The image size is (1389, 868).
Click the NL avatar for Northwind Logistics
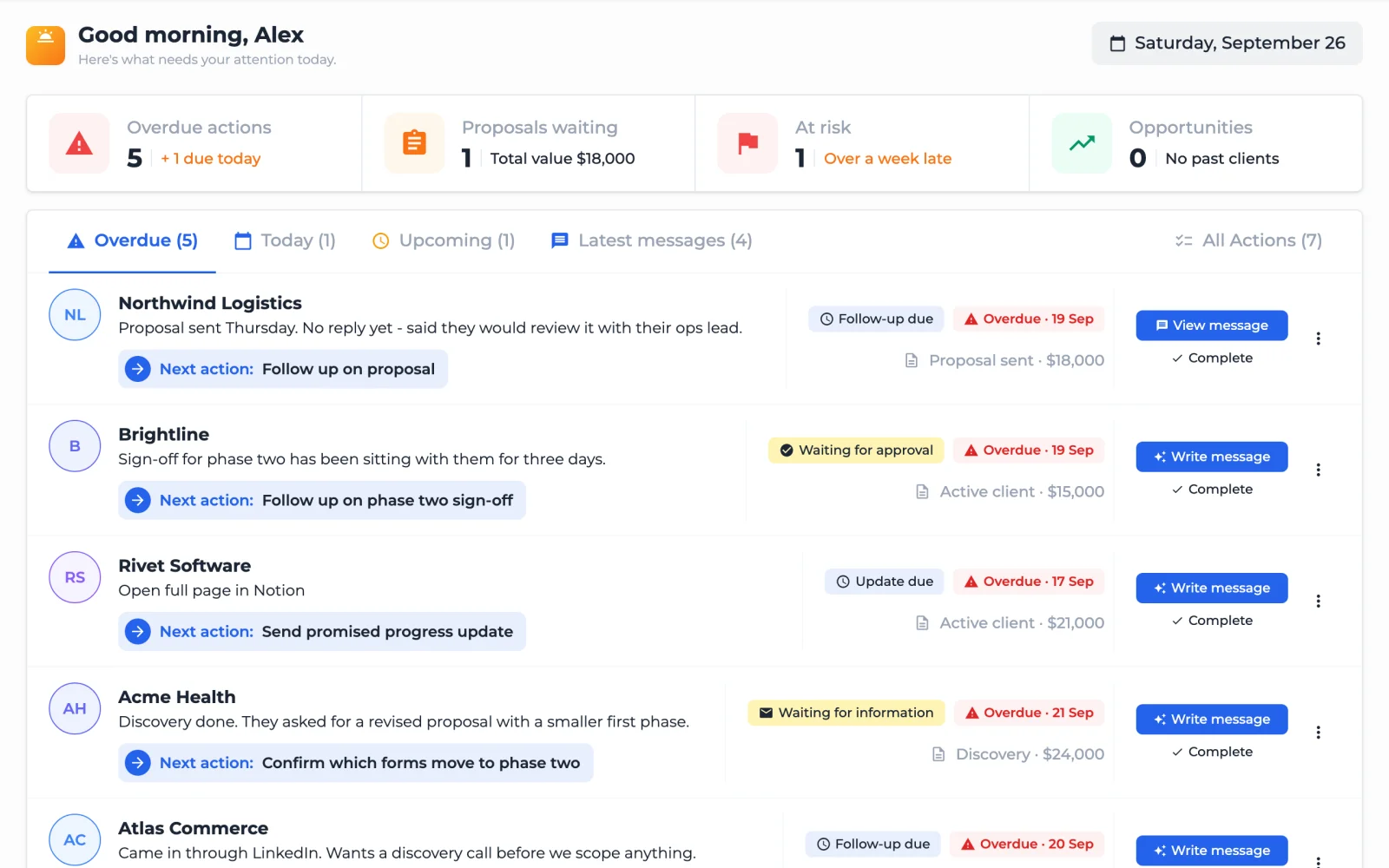click(x=75, y=315)
